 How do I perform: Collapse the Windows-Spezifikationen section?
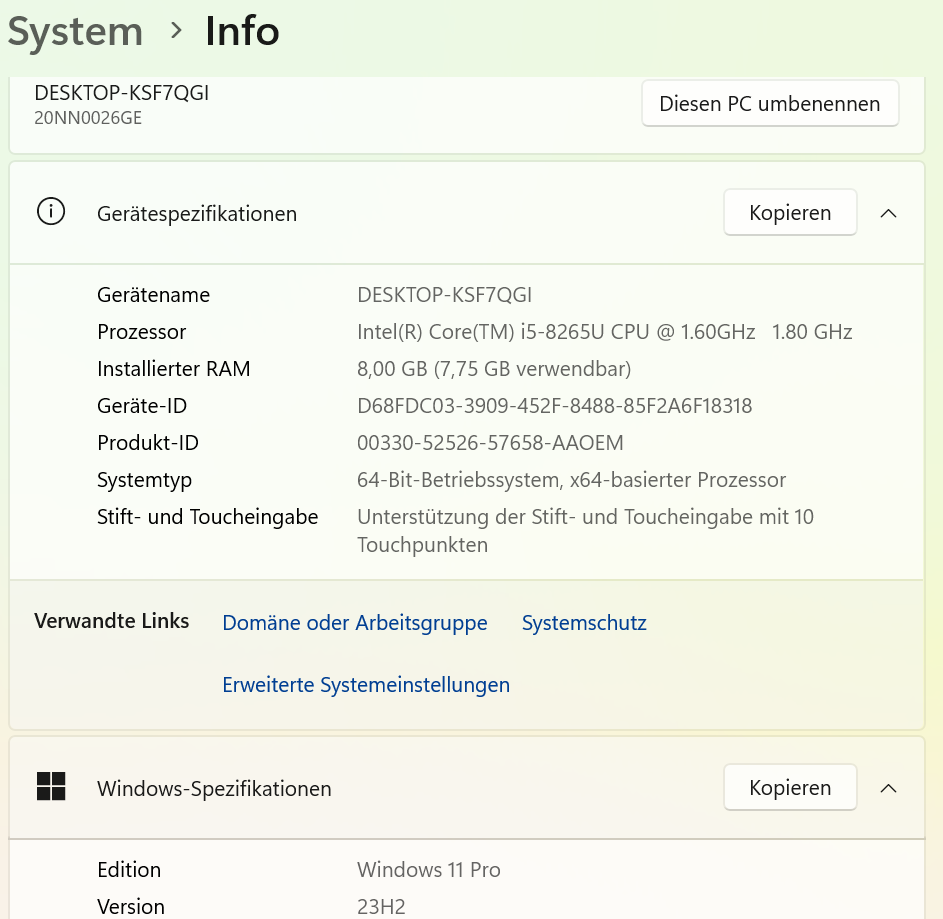pyautogui.click(x=888, y=788)
